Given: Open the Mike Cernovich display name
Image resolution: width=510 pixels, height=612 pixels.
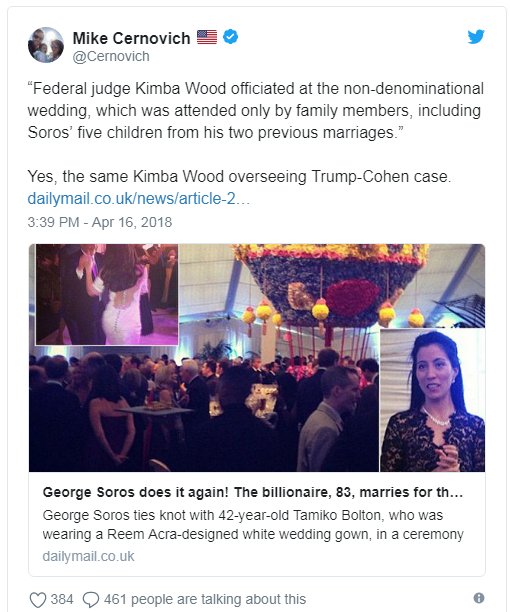Looking at the screenshot, I should (131, 38).
